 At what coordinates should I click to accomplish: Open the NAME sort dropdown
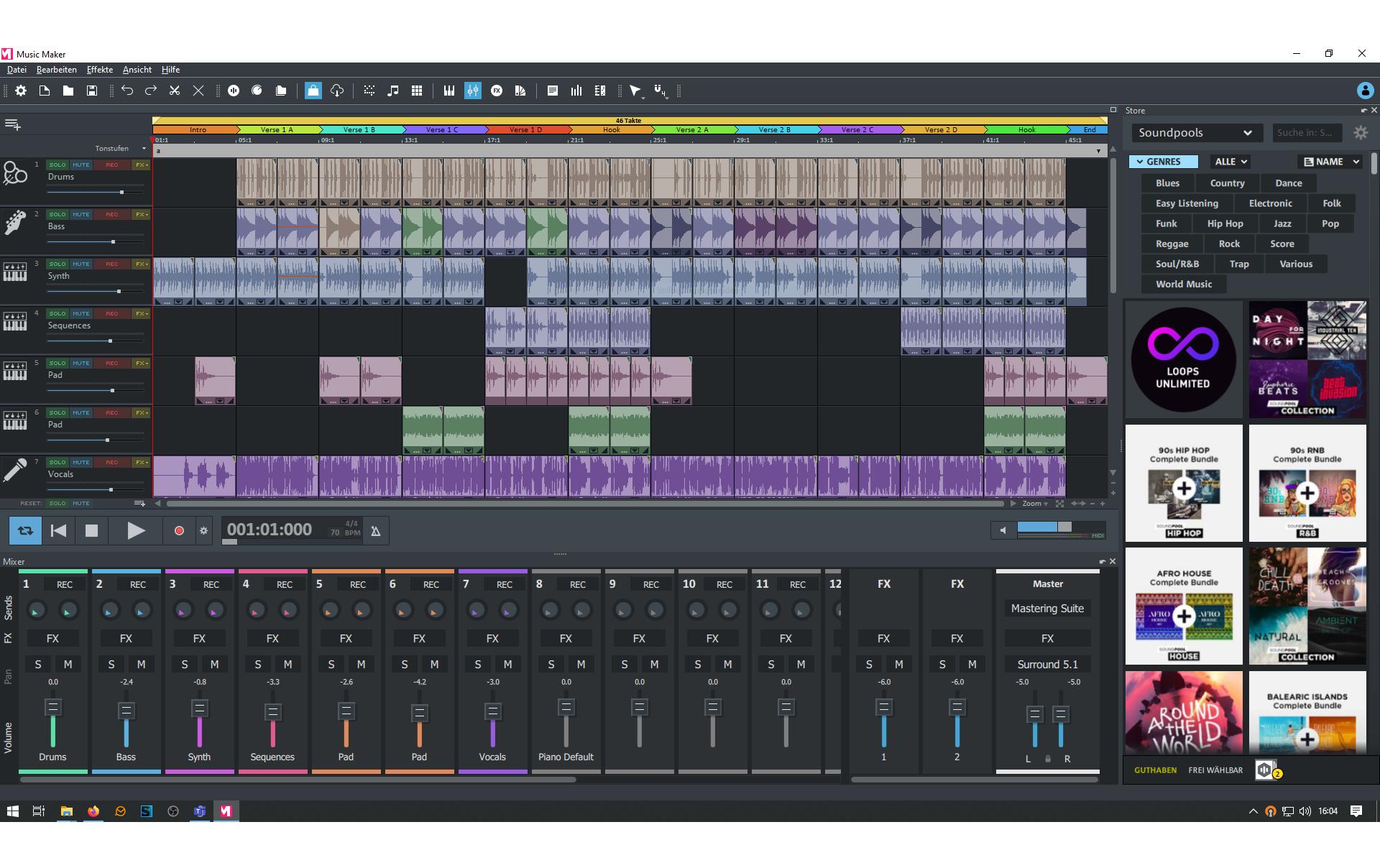pyautogui.click(x=1330, y=162)
